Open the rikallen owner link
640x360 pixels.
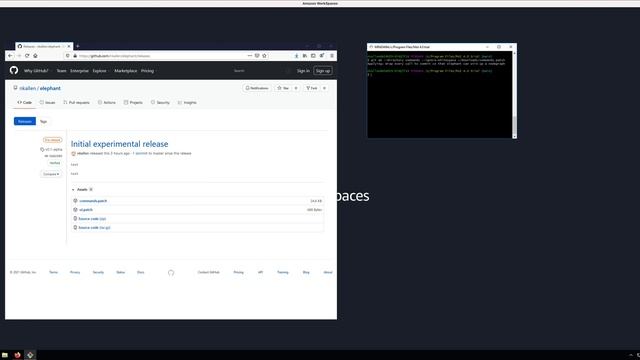[x=27, y=88]
